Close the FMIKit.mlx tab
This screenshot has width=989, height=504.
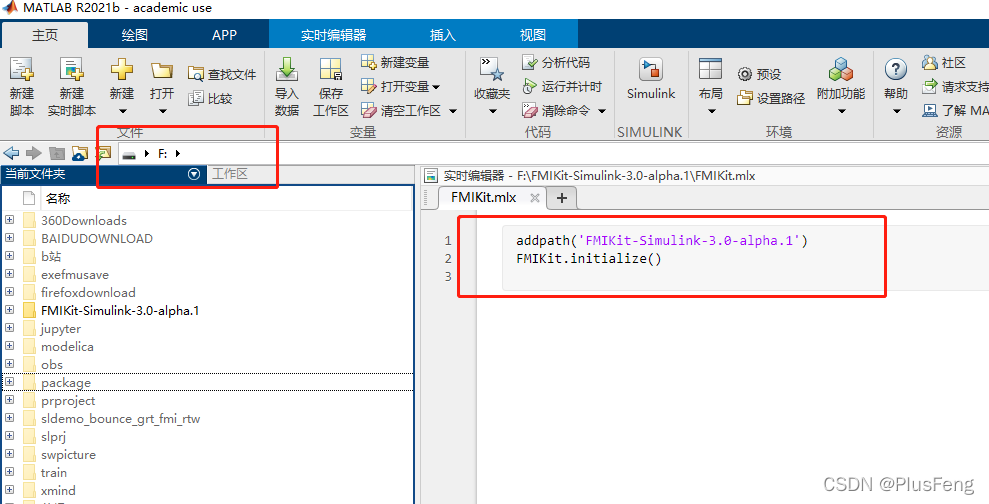click(534, 198)
